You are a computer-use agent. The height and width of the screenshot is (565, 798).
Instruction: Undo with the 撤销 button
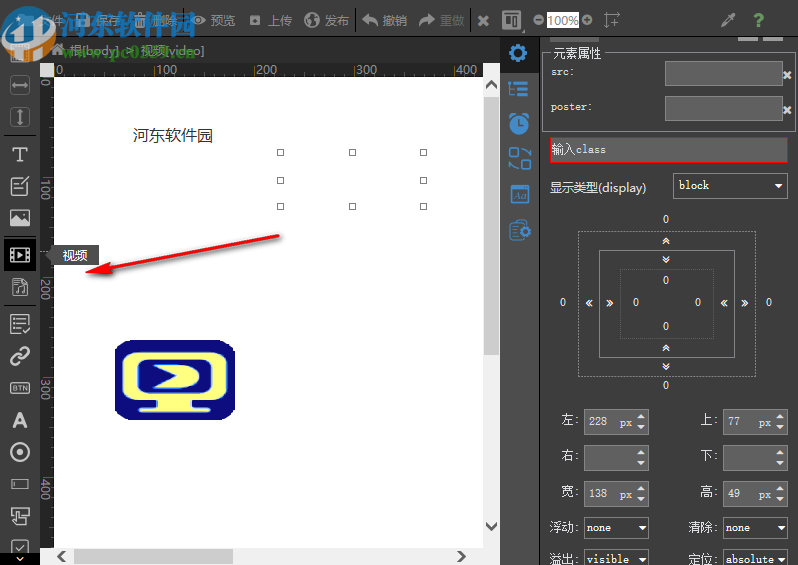(385, 20)
